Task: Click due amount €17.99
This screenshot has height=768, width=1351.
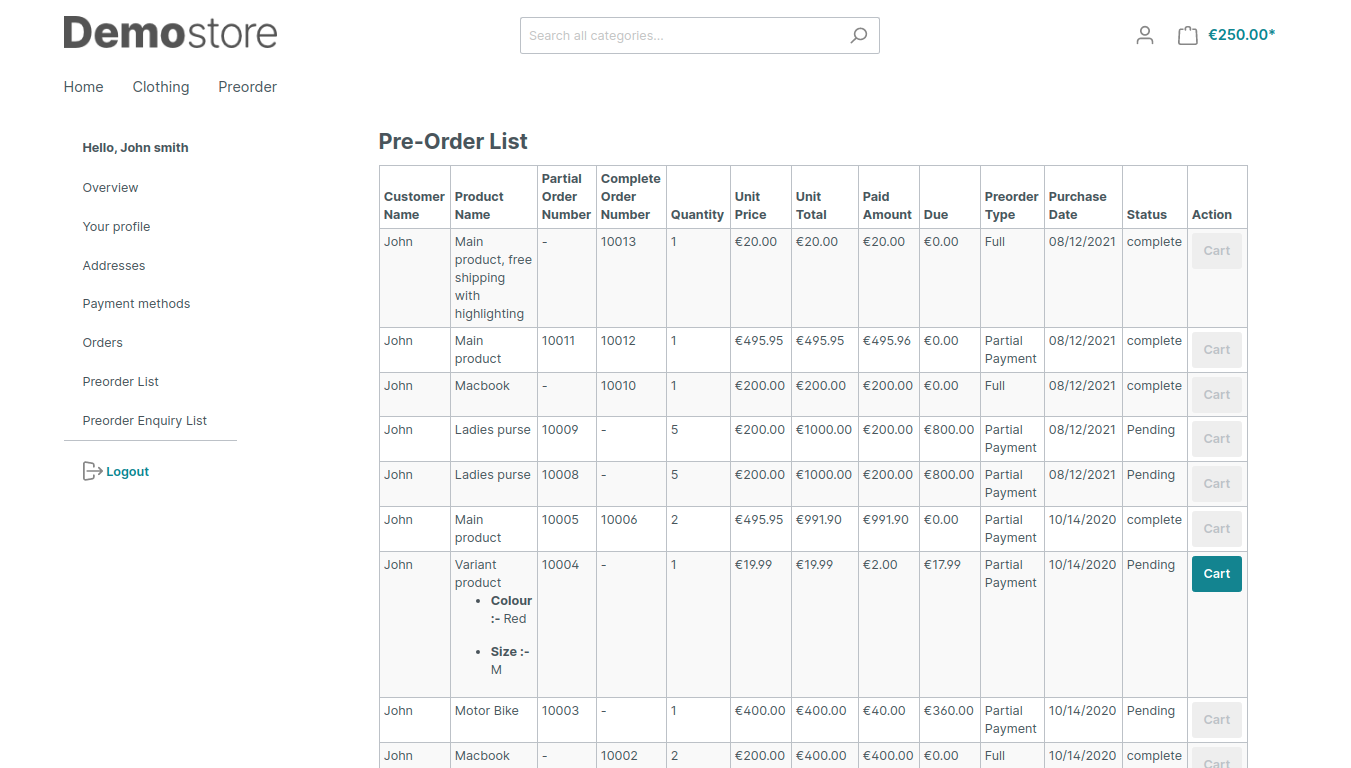Action: [x=942, y=565]
